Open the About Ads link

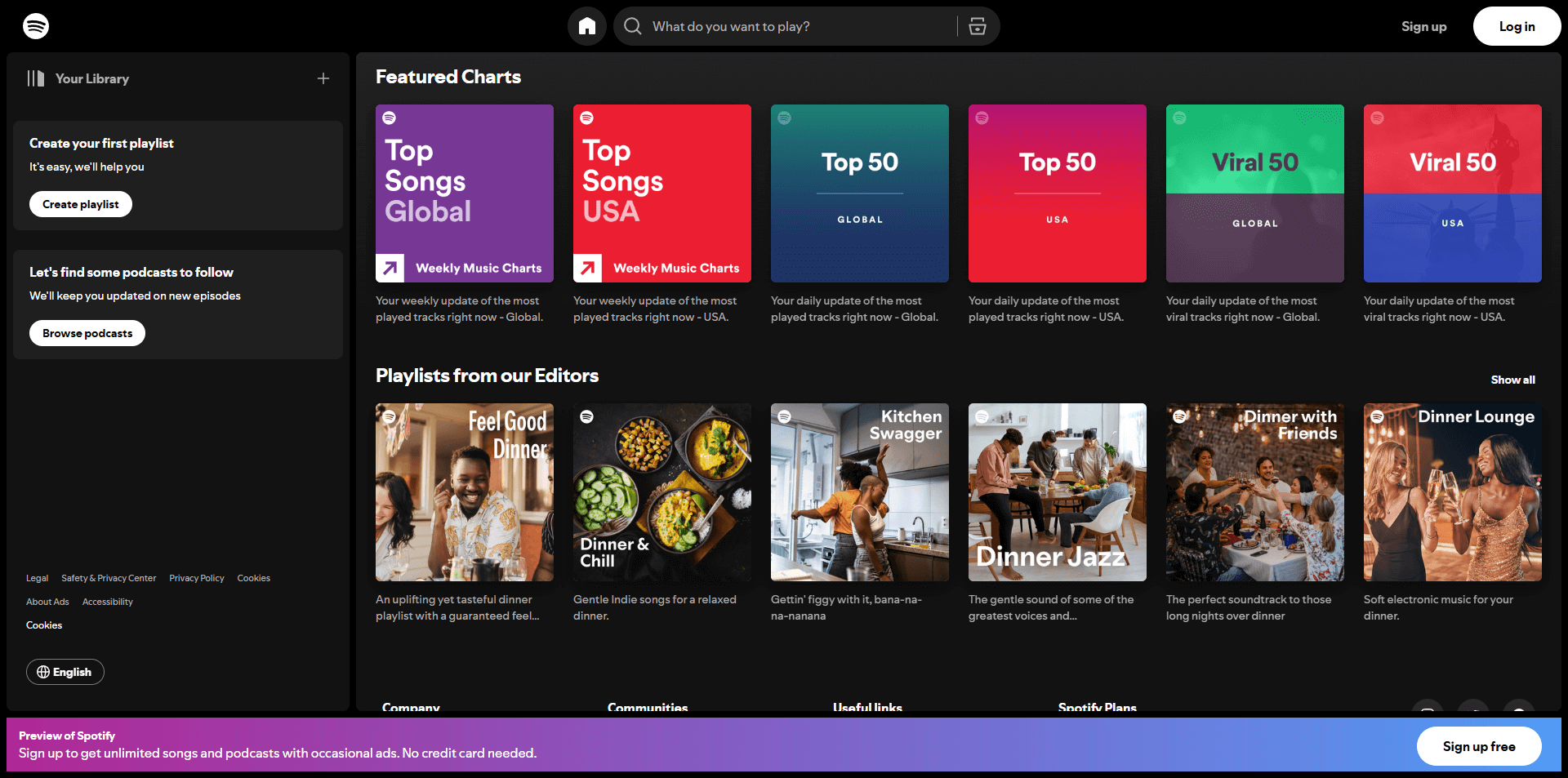pos(47,602)
